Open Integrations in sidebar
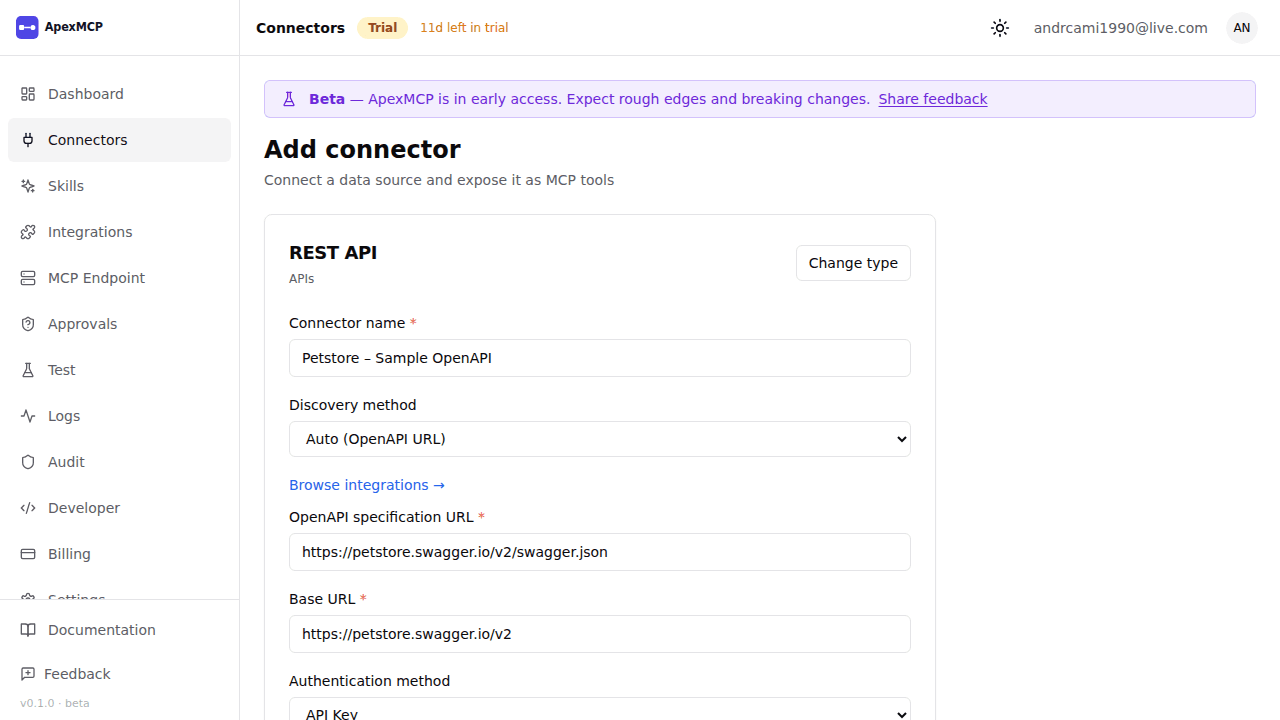This screenshot has width=1280, height=720. pyautogui.click(x=119, y=232)
